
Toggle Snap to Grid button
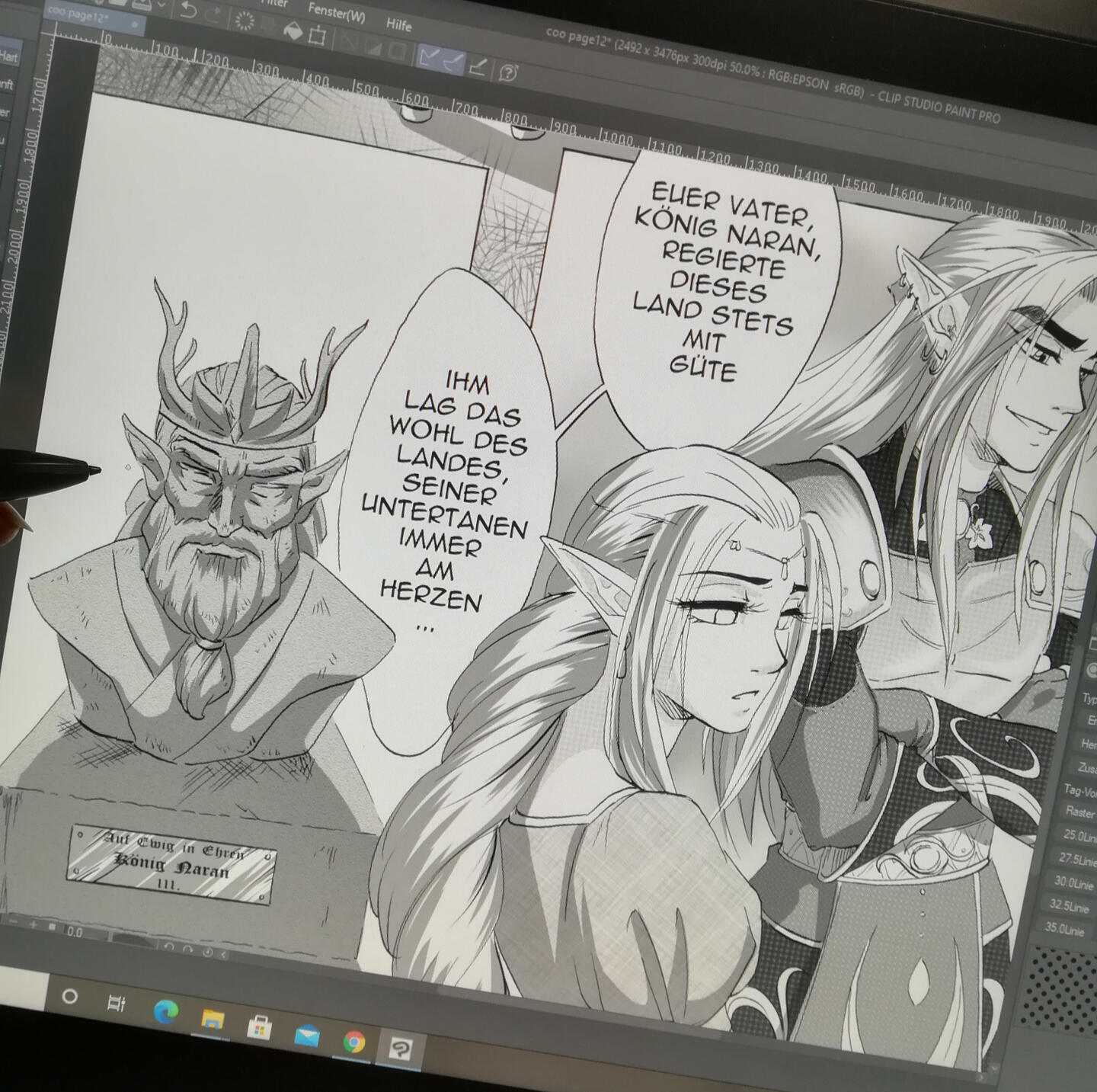point(478,67)
